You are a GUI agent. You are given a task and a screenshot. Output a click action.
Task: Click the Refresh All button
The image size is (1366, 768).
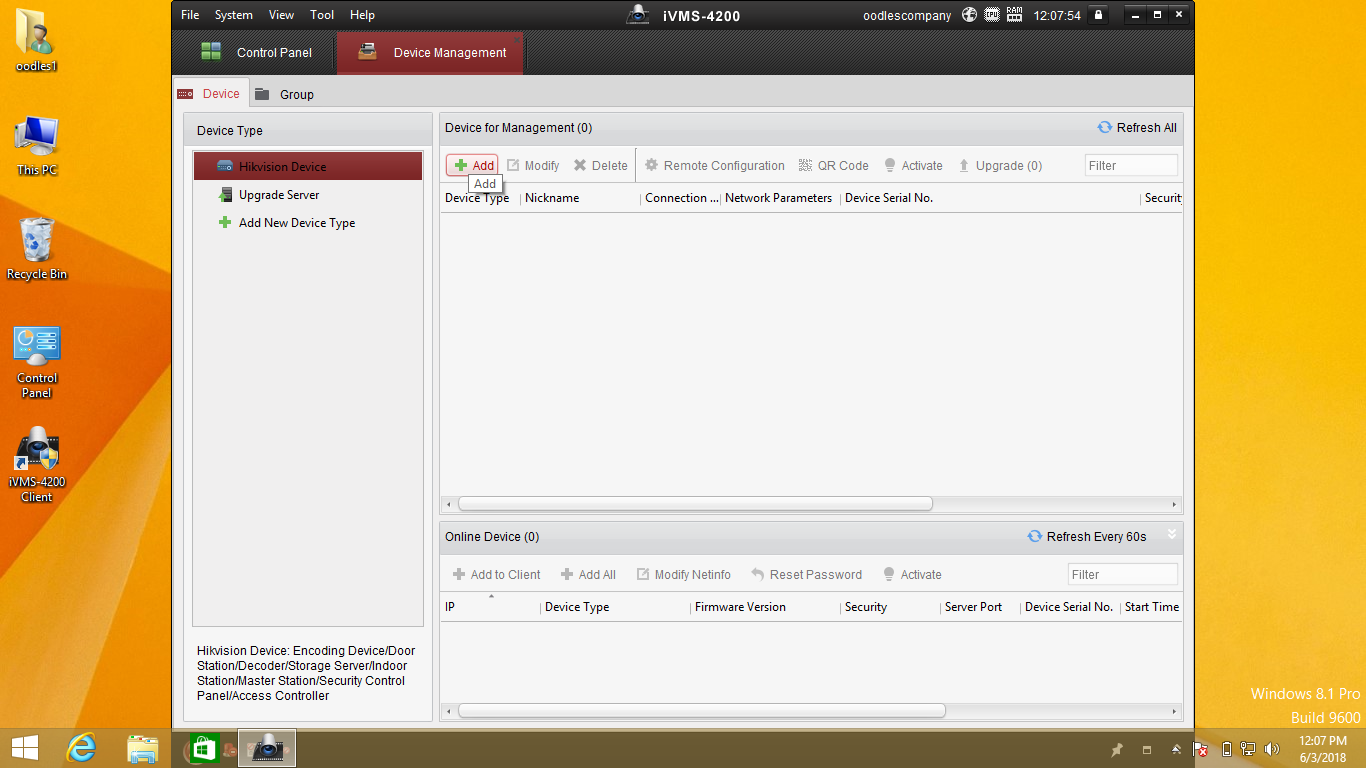tap(1137, 128)
